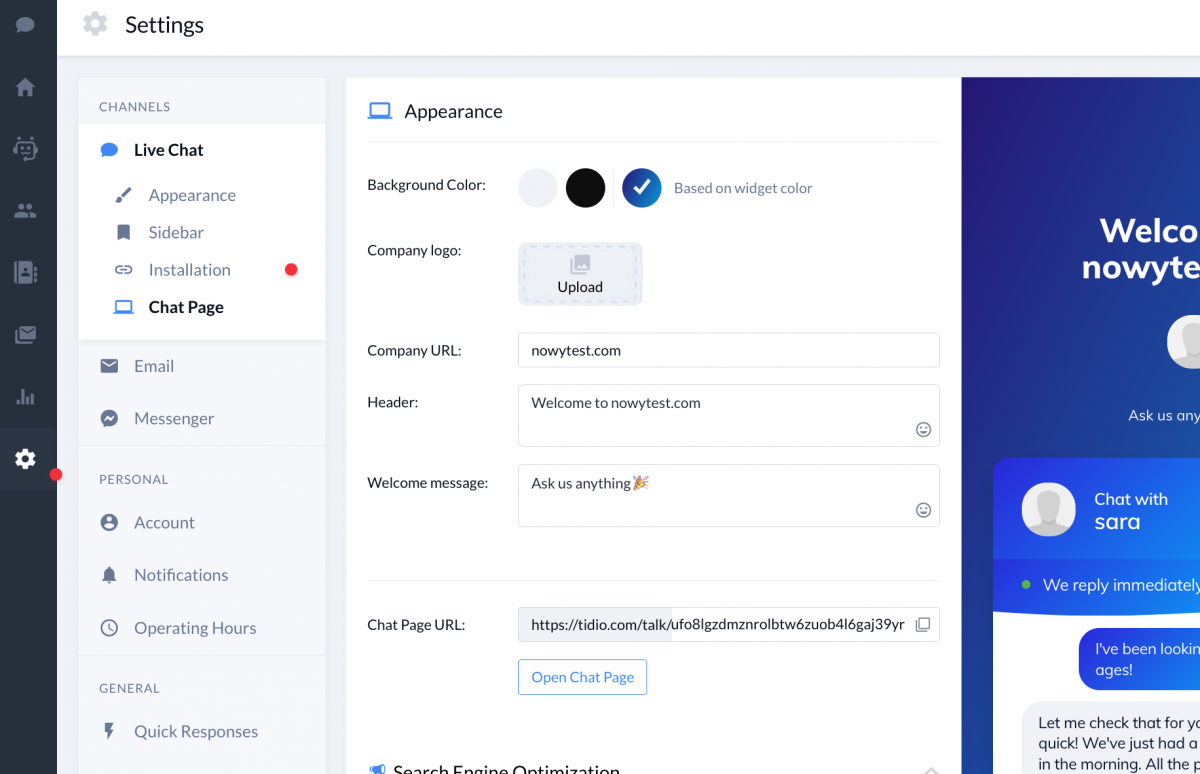Screen dimensions: 1200x774
Task: Click the Chat Page URL field
Action: point(728,624)
